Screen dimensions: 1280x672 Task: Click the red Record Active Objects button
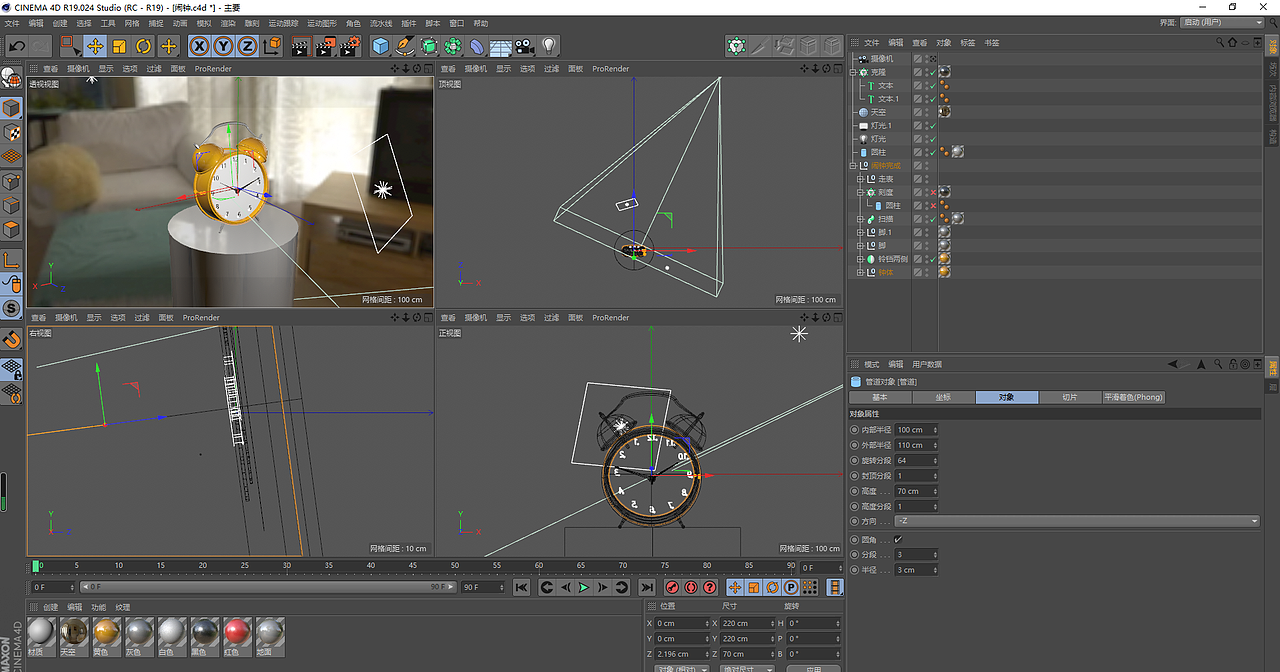pos(672,587)
